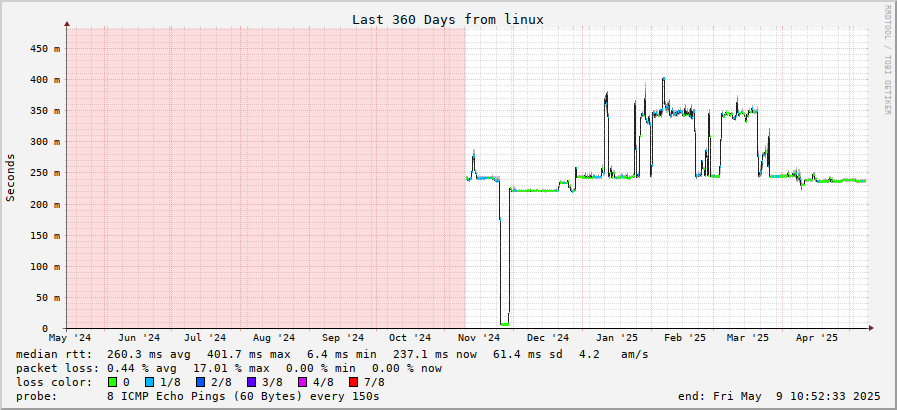Click the red arrow atop the y-axis
This screenshot has height=410, width=897.
coord(67,24)
